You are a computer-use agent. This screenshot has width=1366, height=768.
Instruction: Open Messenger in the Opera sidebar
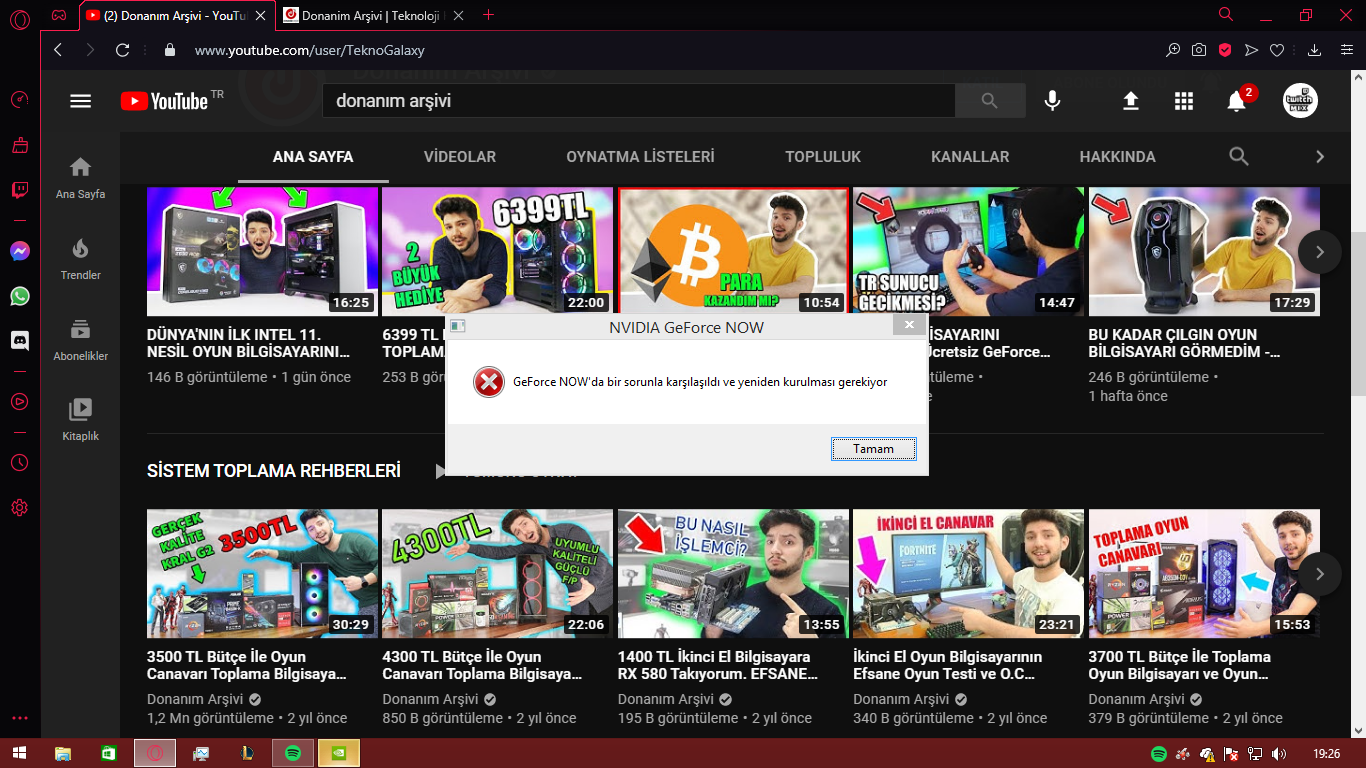coord(20,251)
